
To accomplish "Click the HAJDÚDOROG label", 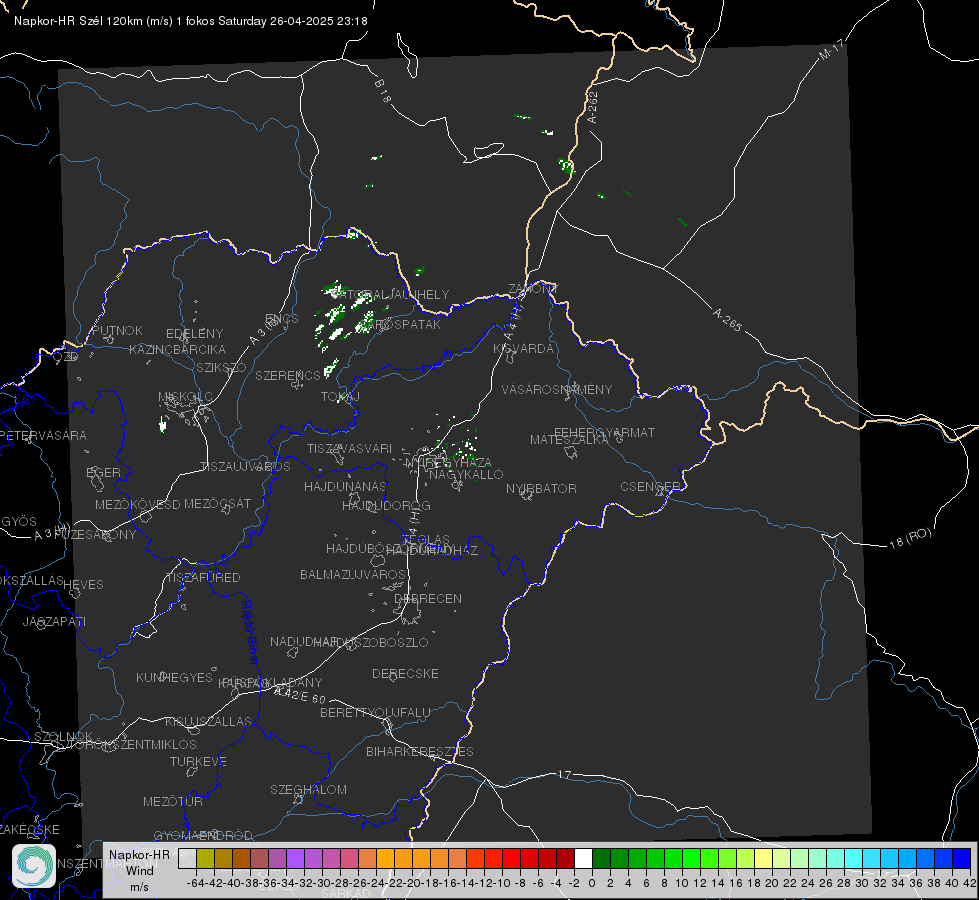I will coord(386,505).
